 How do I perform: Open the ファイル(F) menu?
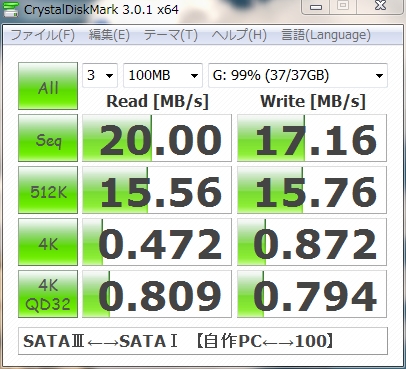click(x=43, y=35)
